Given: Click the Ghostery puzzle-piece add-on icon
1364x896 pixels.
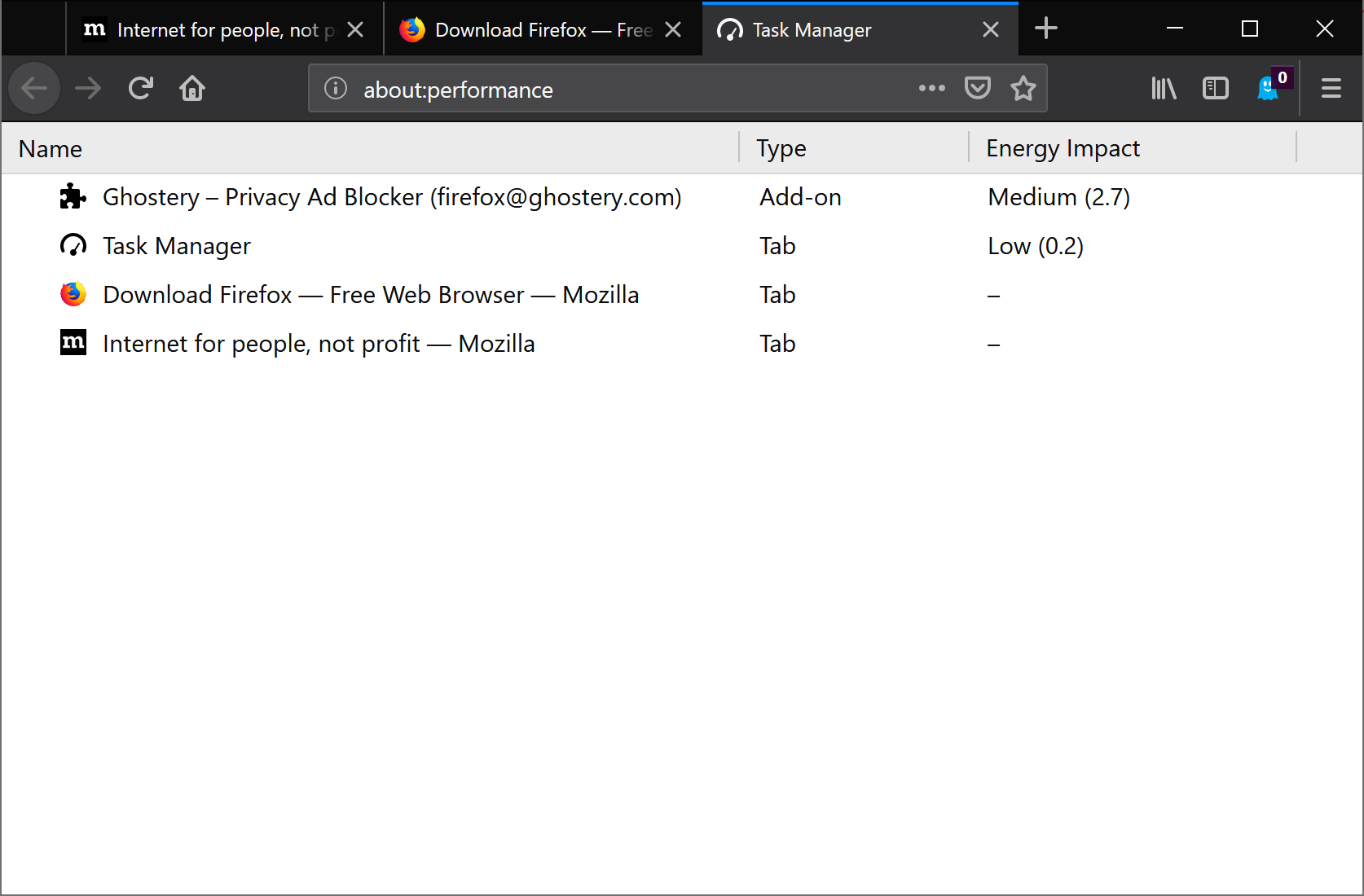Looking at the screenshot, I should [x=73, y=196].
